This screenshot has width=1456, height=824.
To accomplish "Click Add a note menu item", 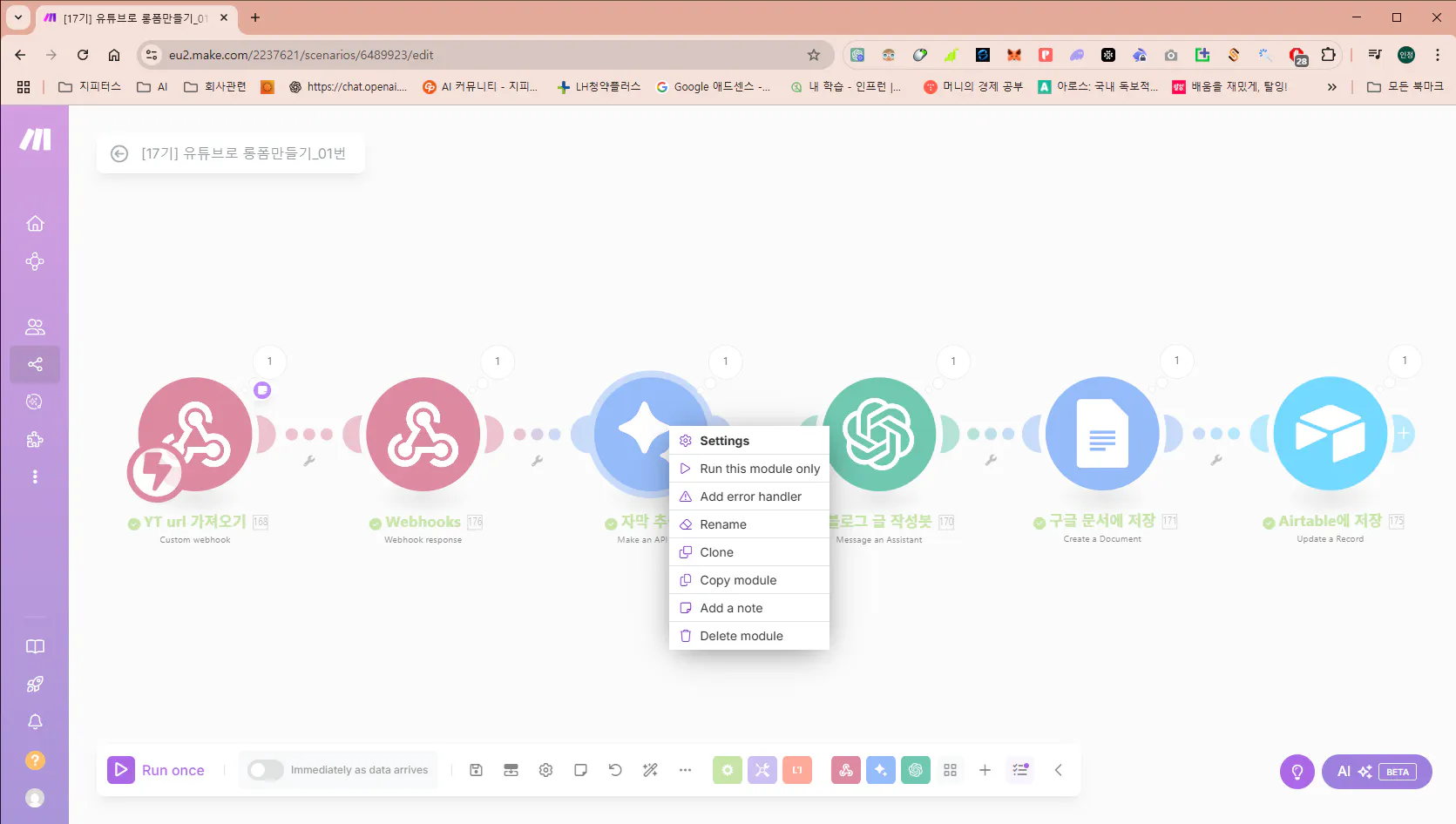I will (x=748, y=608).
